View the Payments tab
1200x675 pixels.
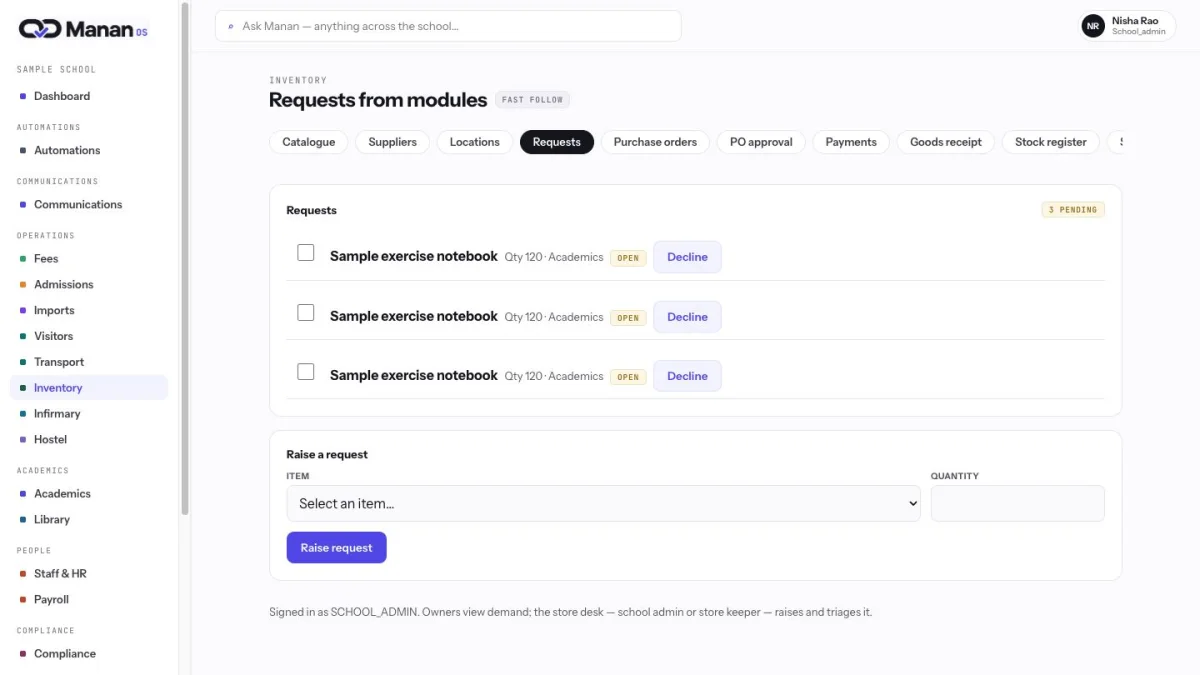[x=851, y=142]
